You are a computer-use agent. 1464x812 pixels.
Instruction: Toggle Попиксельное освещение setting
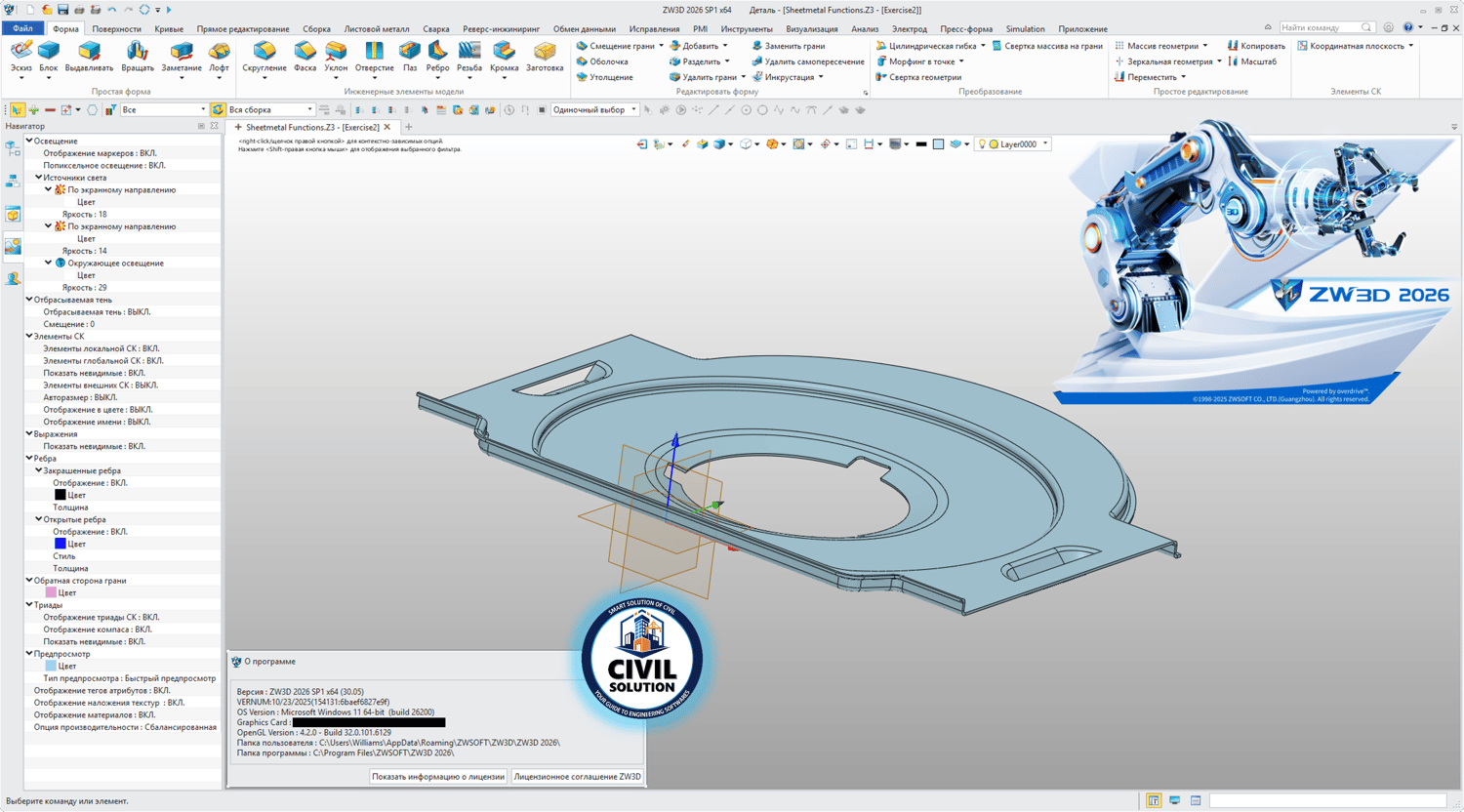tap(104, 165)
